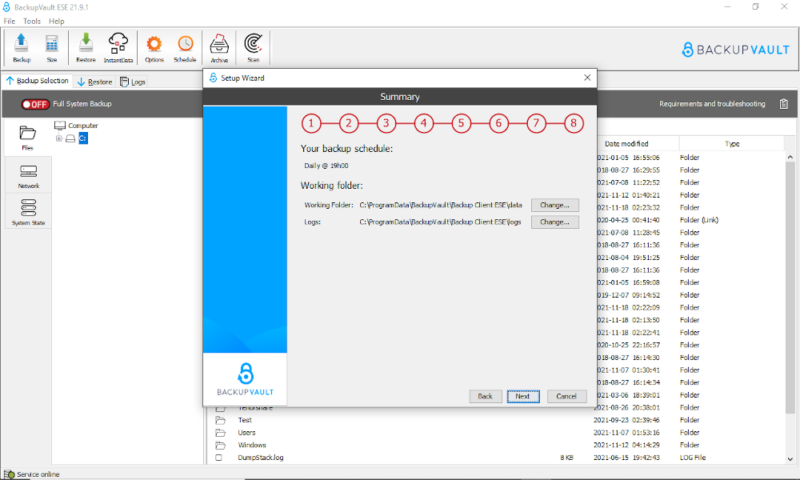Jump to wizard step 8 circle

point(573,123)
